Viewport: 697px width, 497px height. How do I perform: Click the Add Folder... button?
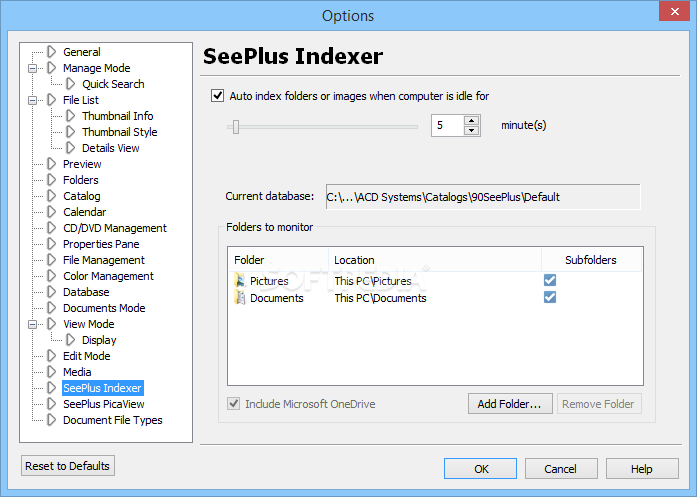pos(510,404)
